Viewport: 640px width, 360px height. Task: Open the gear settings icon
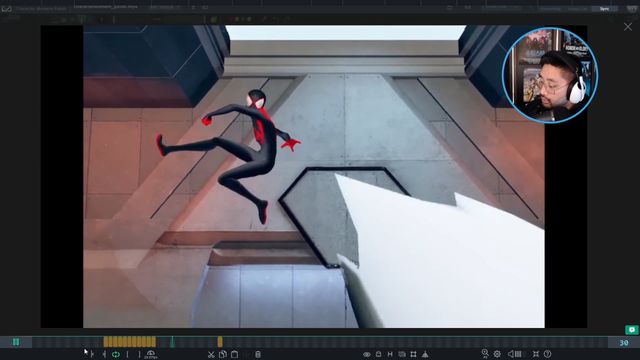[497, 354]
